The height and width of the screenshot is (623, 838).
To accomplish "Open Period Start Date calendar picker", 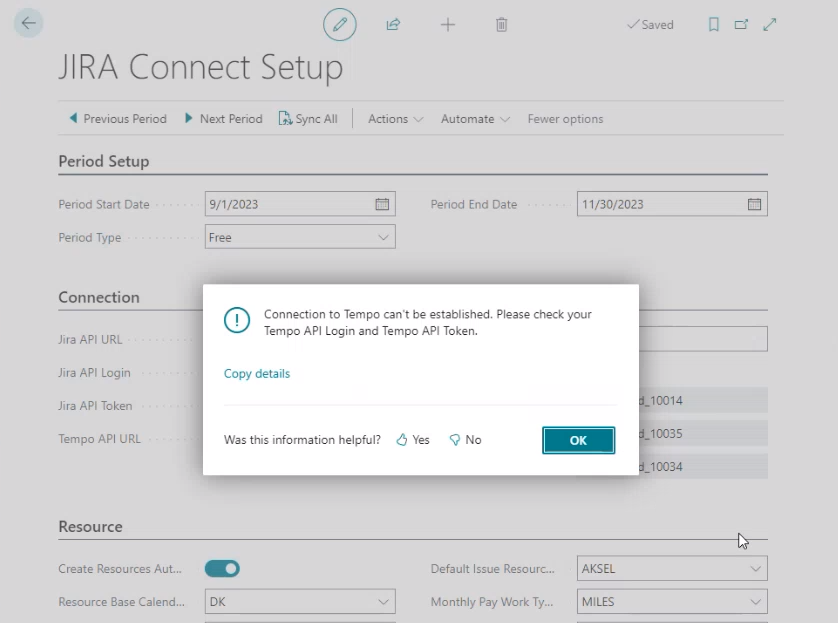I will point(382,204).
